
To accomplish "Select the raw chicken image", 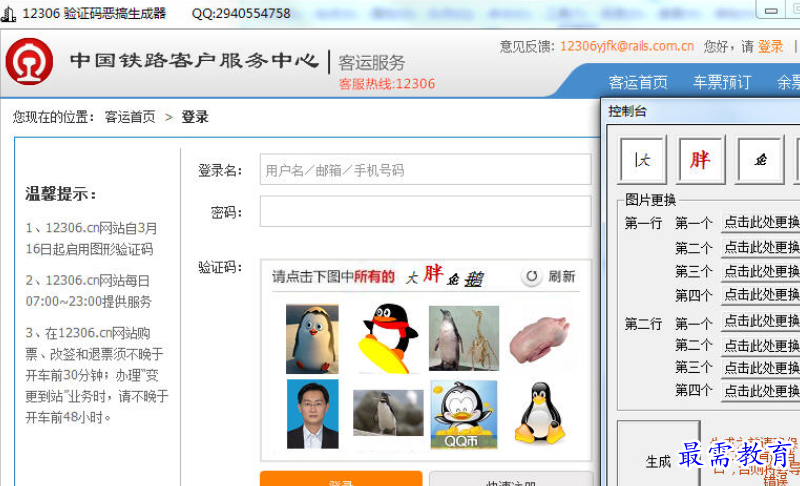I will pyautogui.click(x=539, y=339).
